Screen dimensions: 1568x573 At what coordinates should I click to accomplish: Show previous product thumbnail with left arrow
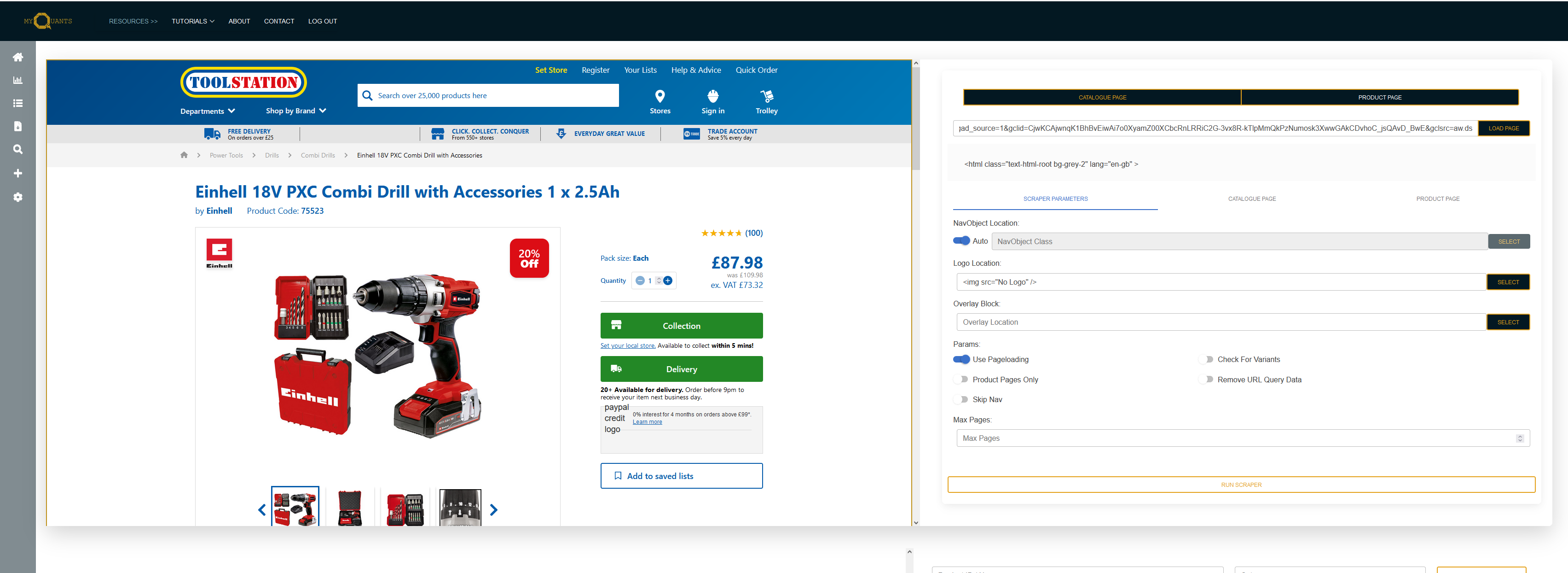pyautogui.click(x=262, y=510)
